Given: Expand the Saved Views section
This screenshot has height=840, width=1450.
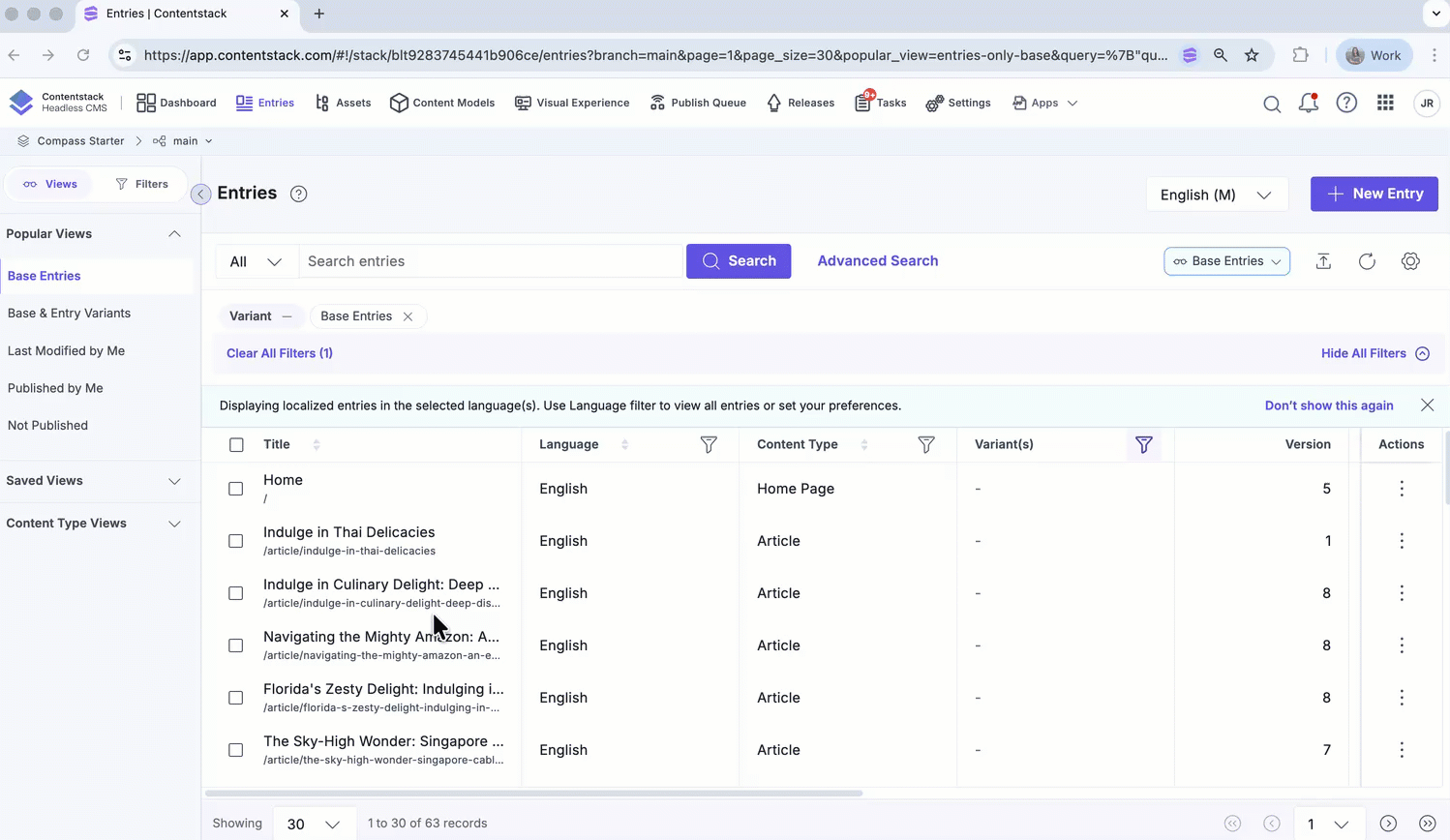Looking at the screenshot, I should tap(174, 481).
